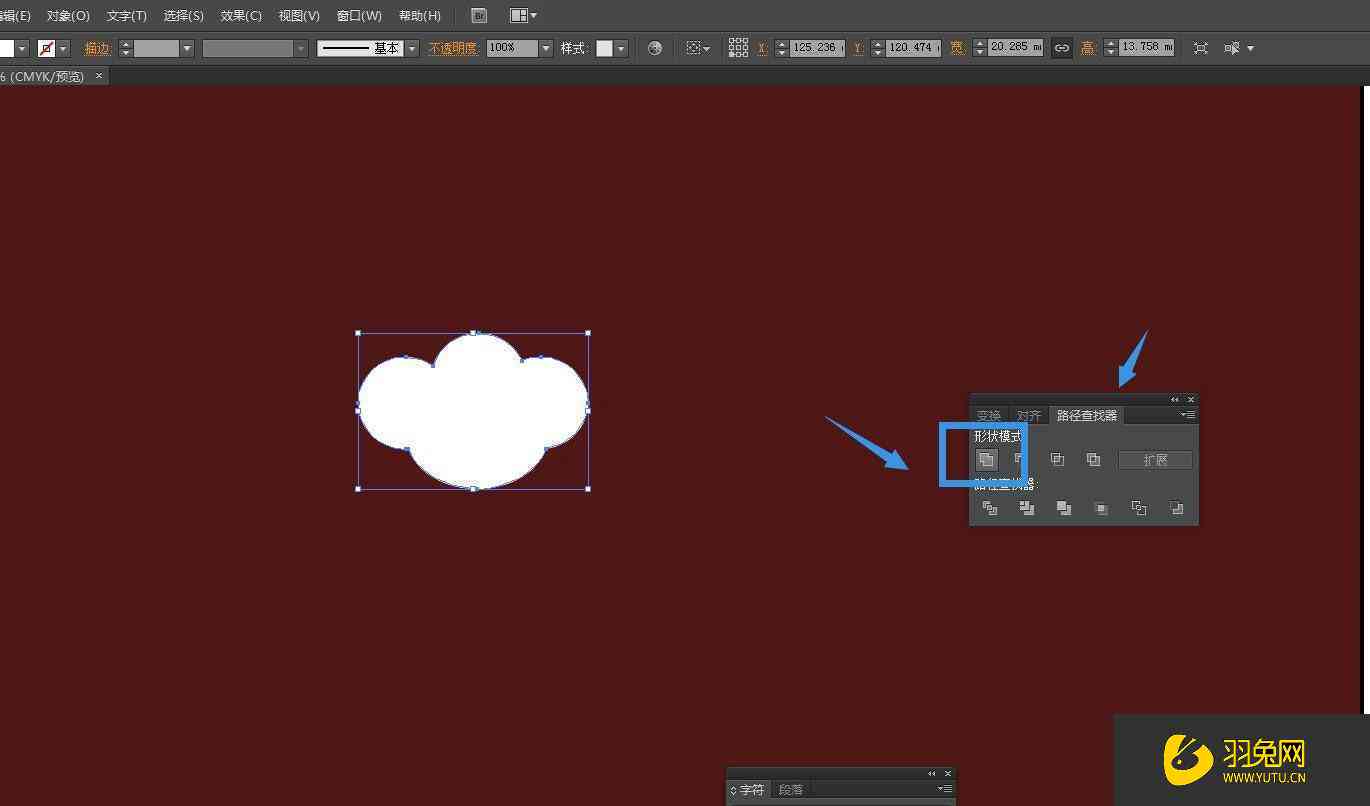Open the fill color dropdown arrow

click(24, 48)
